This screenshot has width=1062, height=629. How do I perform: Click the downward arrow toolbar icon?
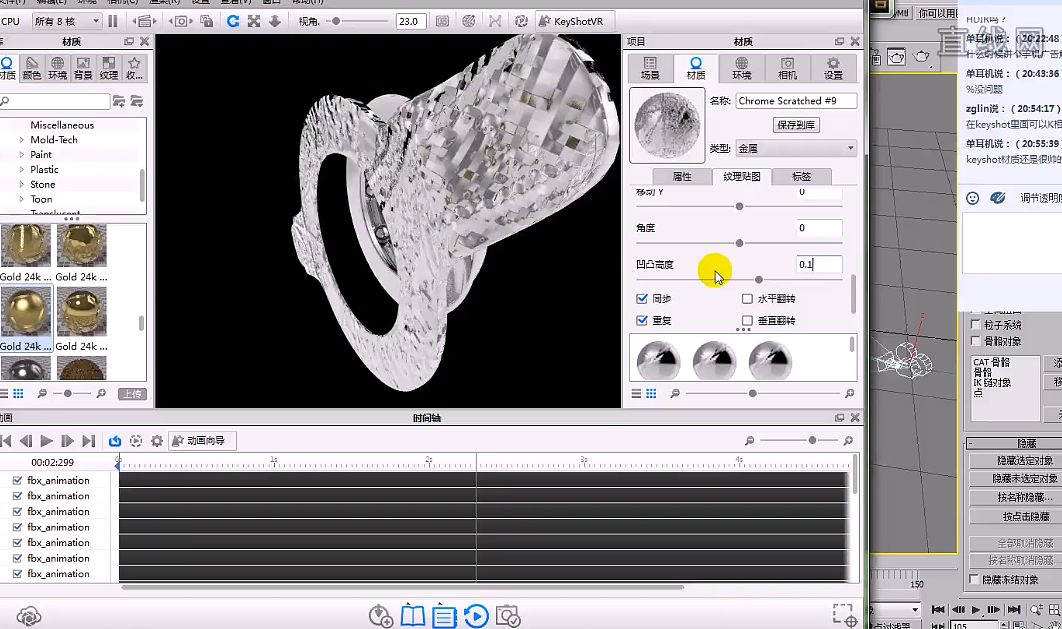[x=275, y=21]
